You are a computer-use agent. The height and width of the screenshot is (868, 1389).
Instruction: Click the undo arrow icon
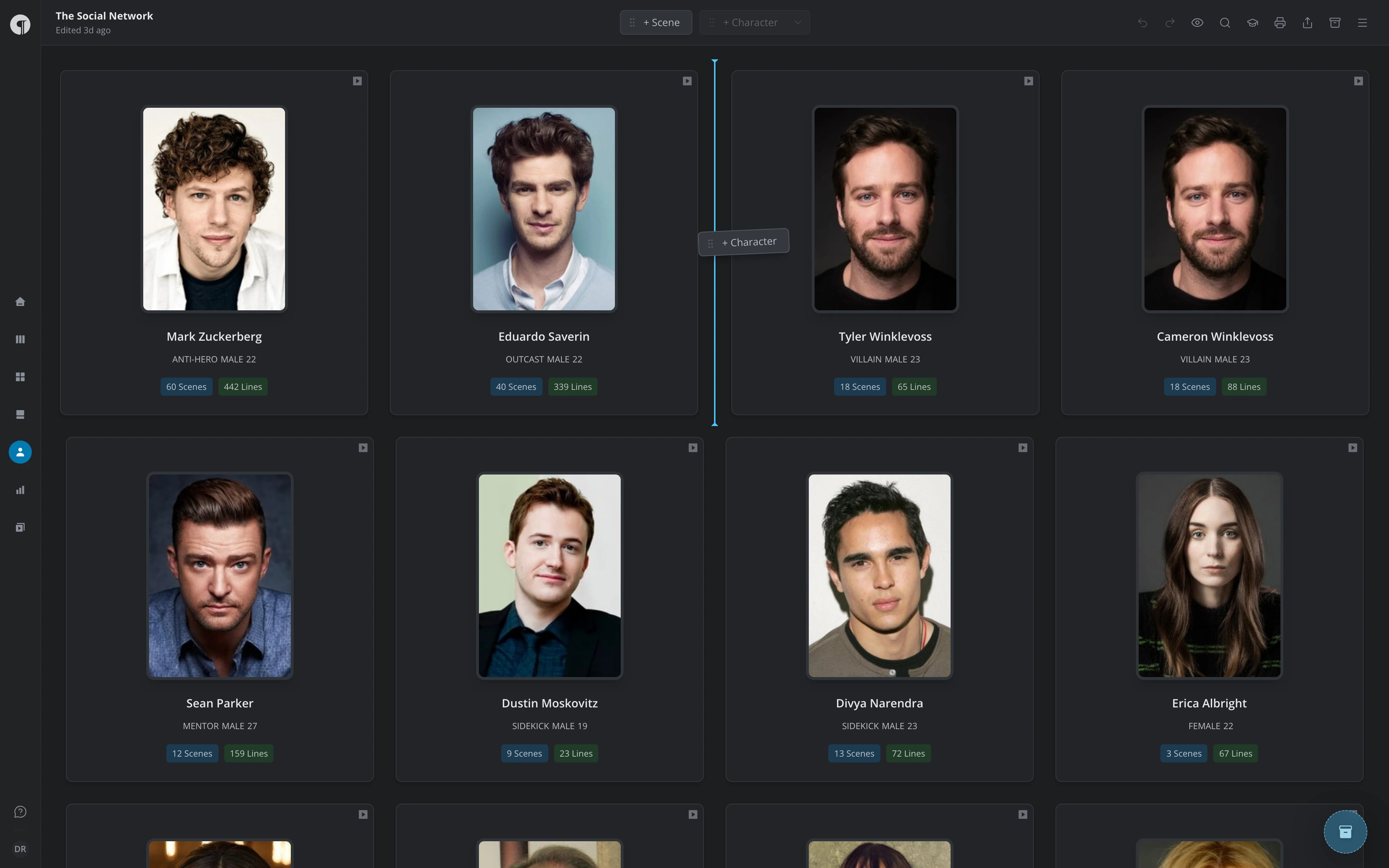(1142, 22)
